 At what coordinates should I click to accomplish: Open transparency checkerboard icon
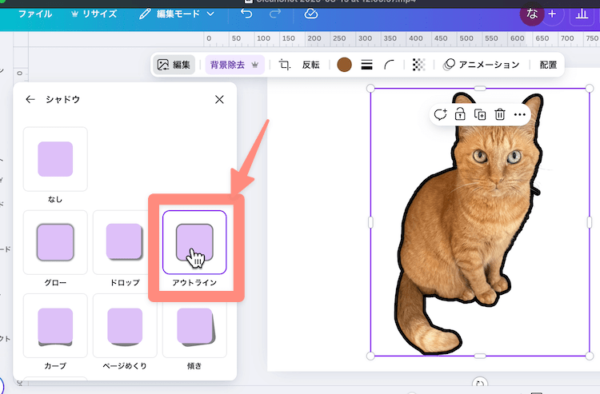click(x=419, y=65)
